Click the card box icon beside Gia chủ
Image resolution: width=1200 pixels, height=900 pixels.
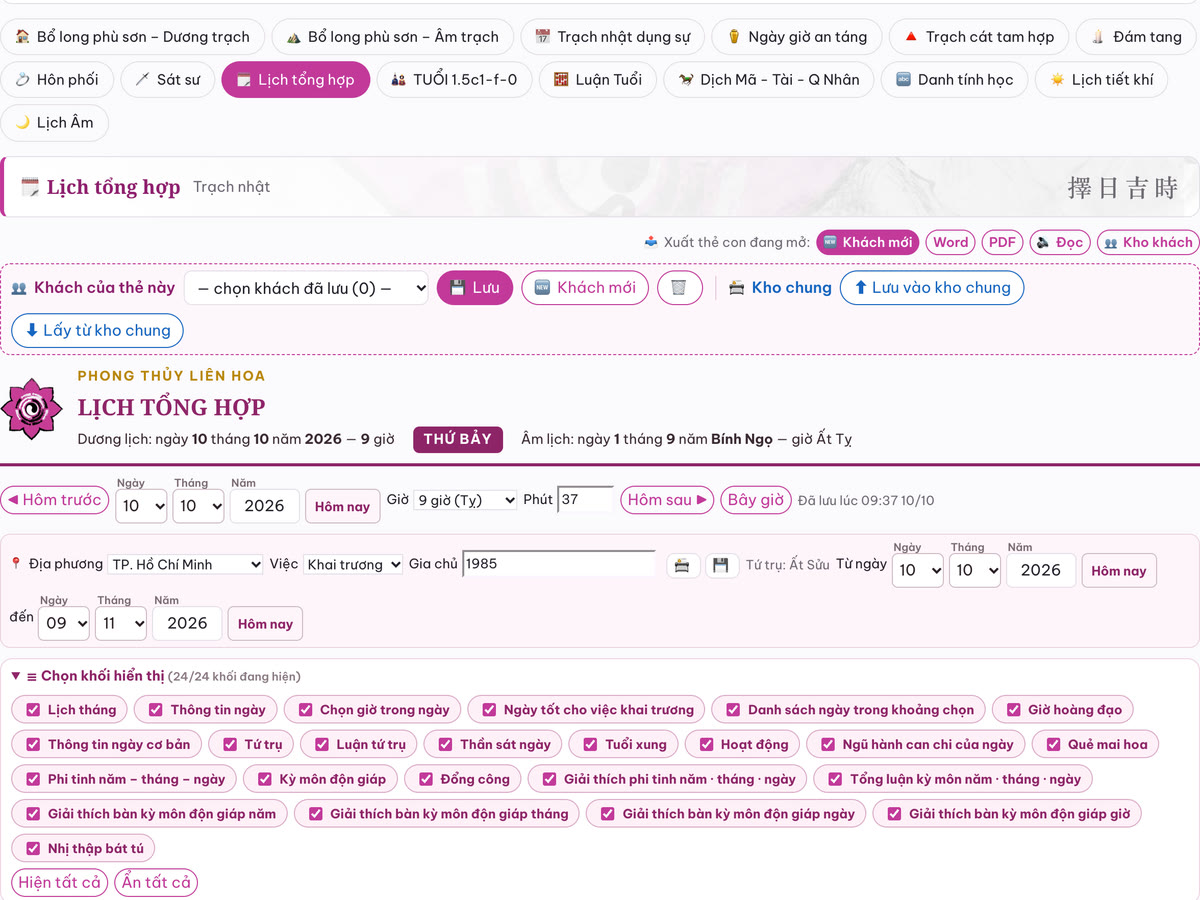coord(682,565)
